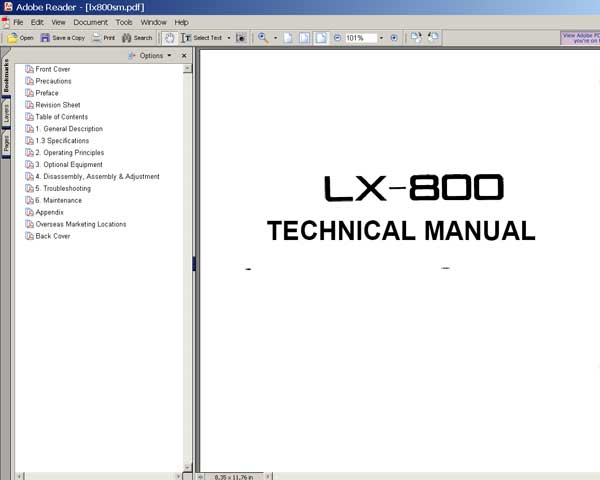Open the Tools menu
The width and height of the screenshot is (600, 480).
(124, 22)
